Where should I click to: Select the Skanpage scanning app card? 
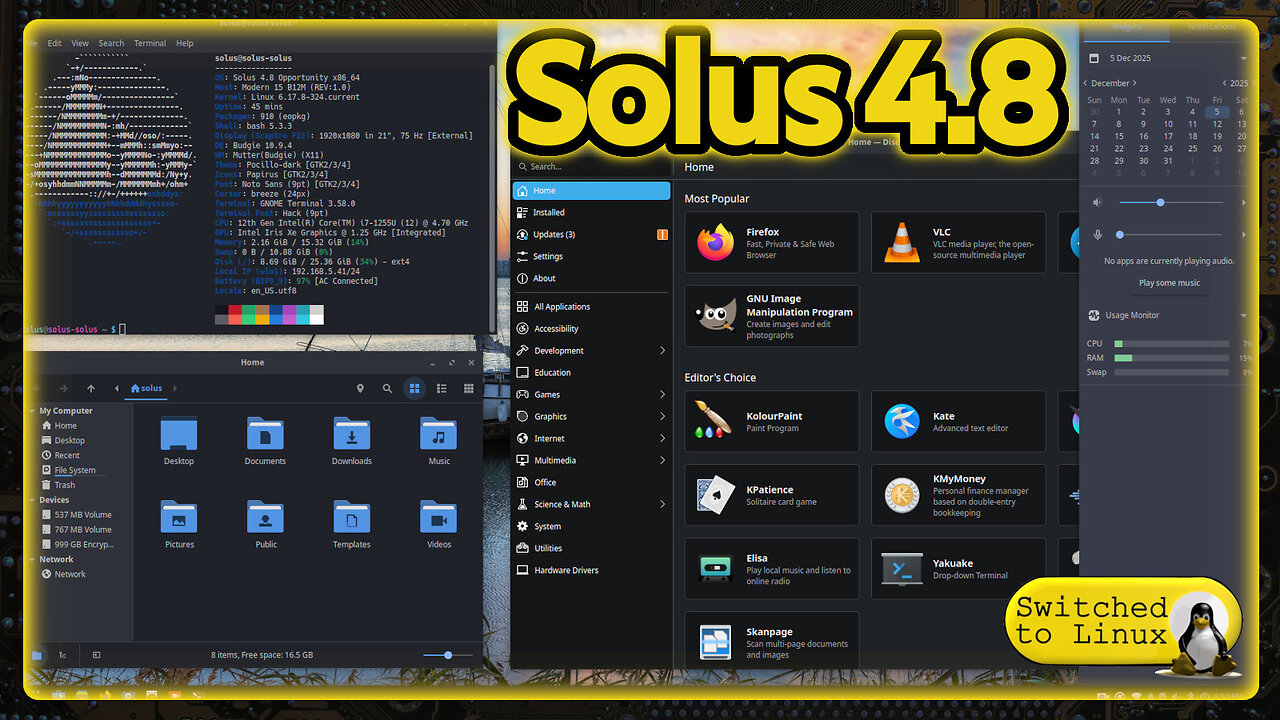(772, 642)
